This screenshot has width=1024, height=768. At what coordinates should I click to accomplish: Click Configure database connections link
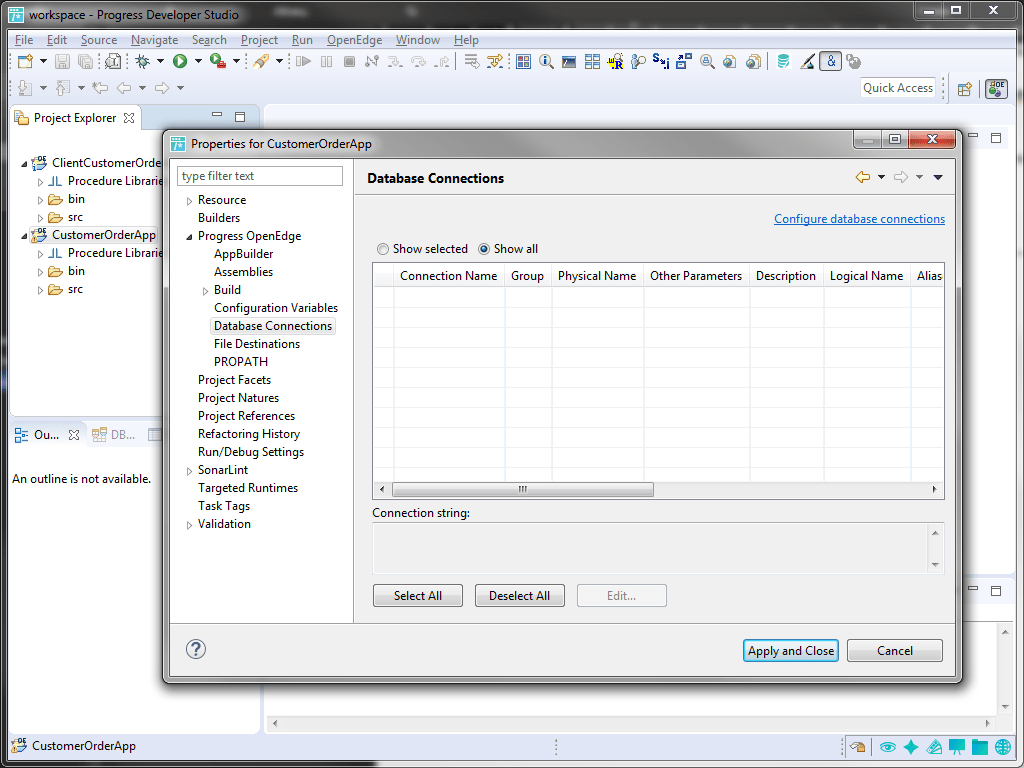859,219
